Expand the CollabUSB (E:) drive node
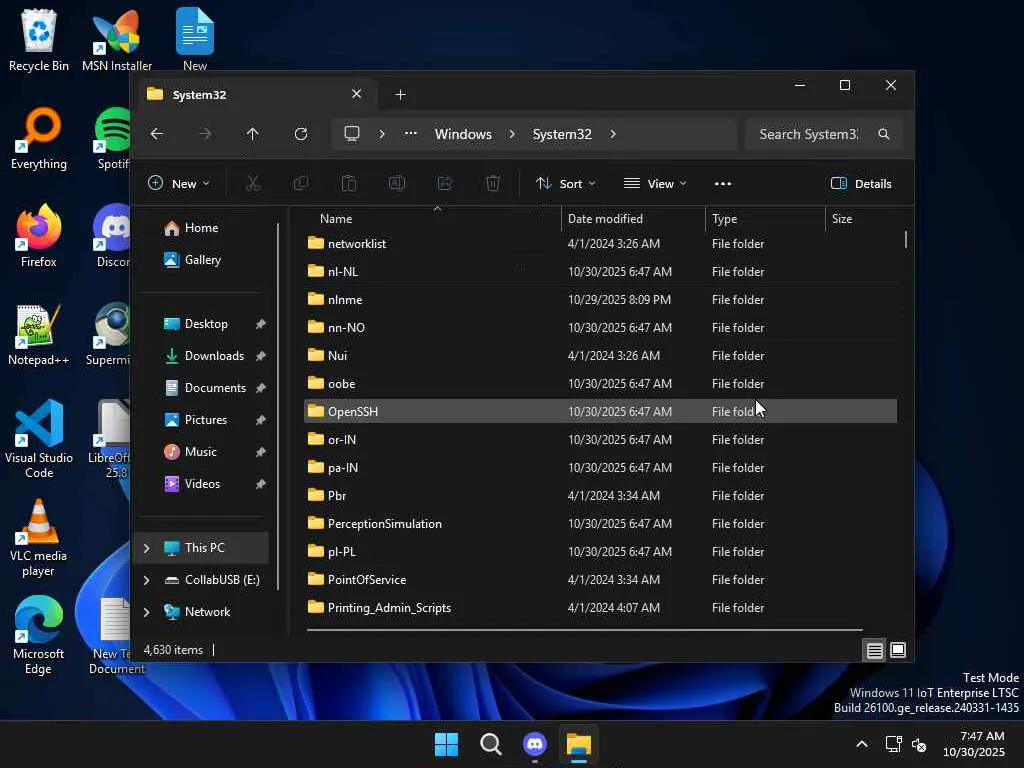The height and width of the screenshot is (768, 1024). [x=147, y=580]
